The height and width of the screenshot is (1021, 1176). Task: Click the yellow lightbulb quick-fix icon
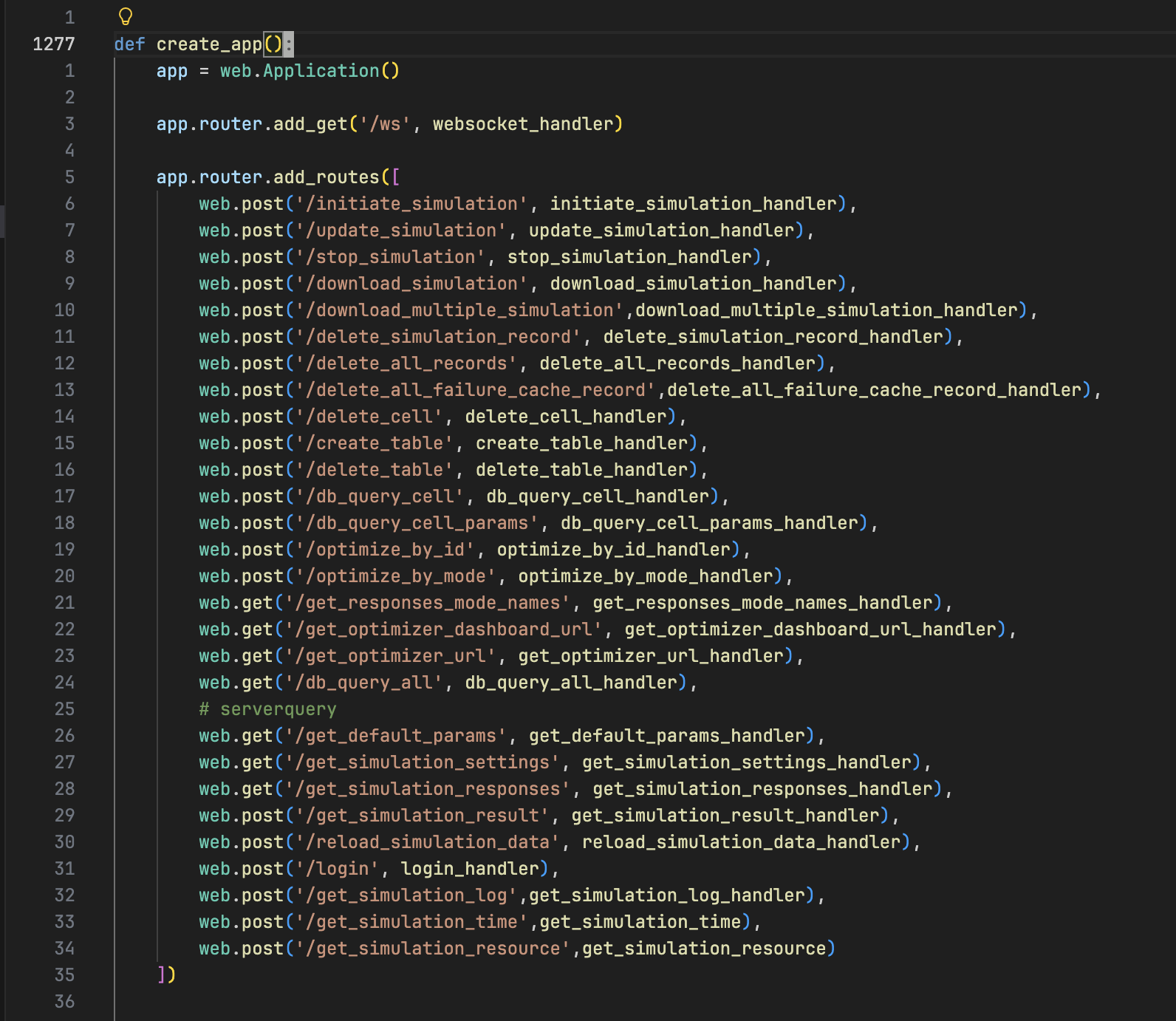pyautogui.click(x=126, y=16)
